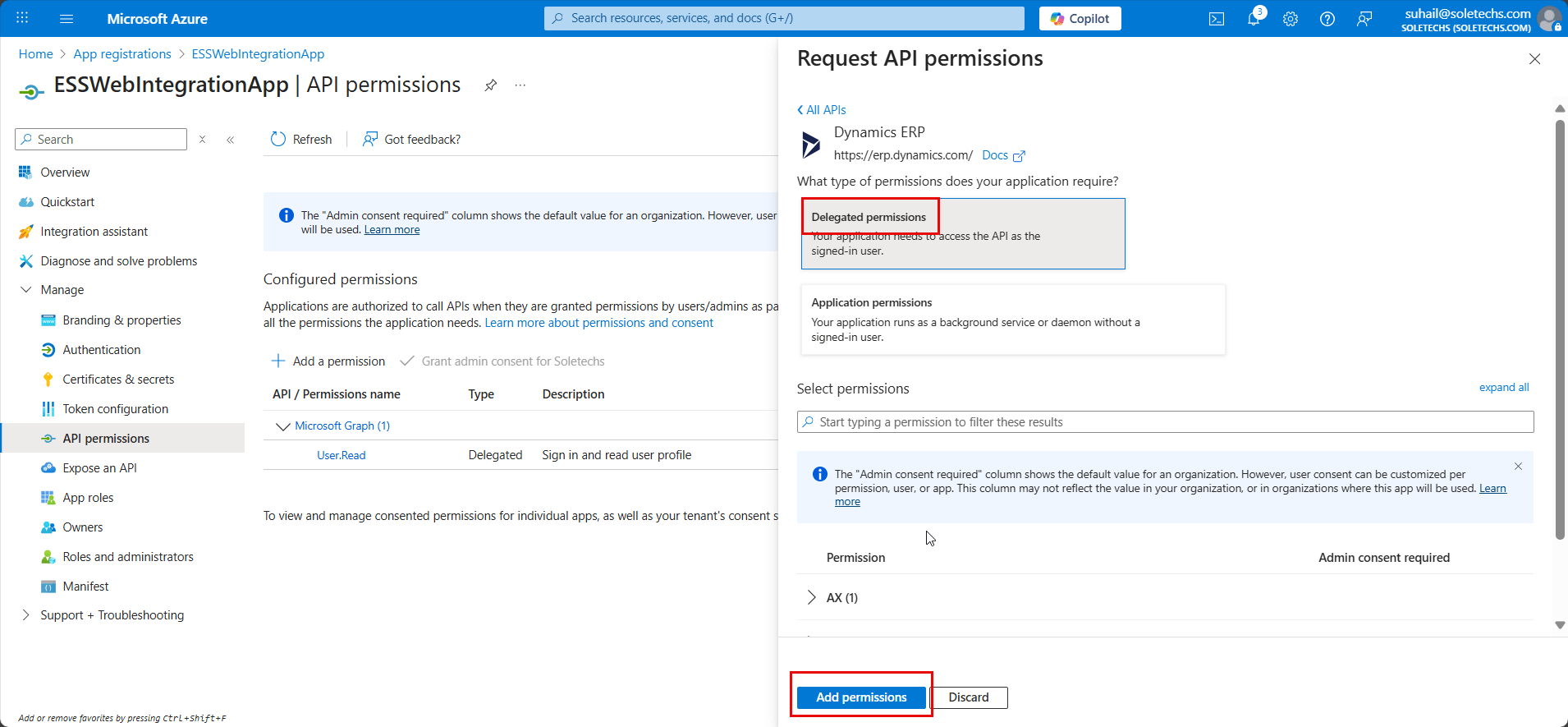Viewport: 1568px width, 727px height.
Task: Open the Authentication page
Action: [x=102, y=350]
